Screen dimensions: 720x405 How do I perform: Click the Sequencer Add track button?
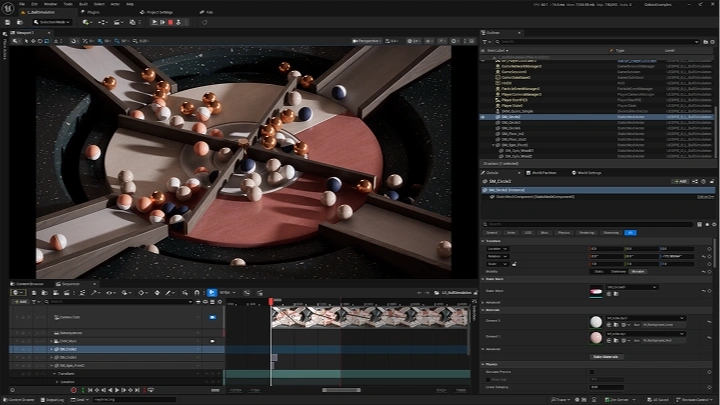(20, 302)
